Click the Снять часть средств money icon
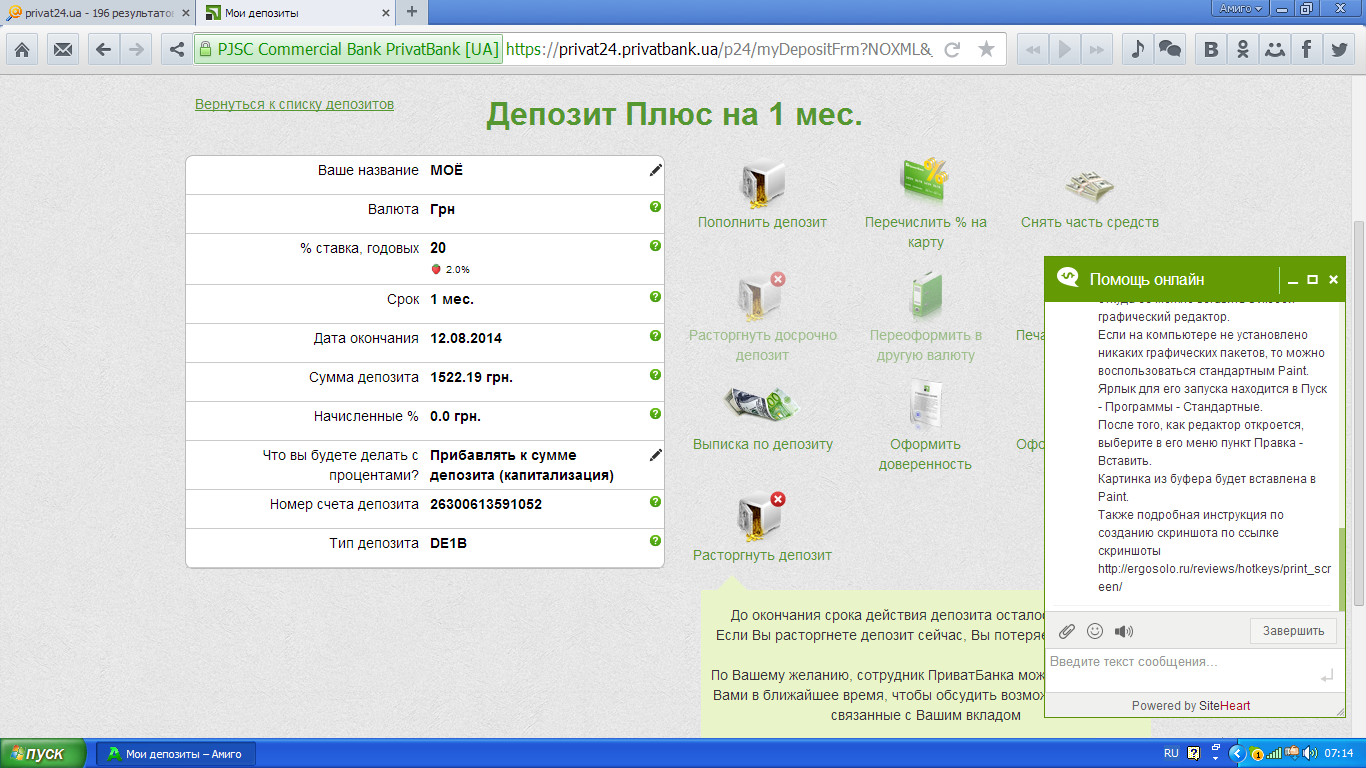The height and width of the screenshot is (768, 1366). [1089, 186]
